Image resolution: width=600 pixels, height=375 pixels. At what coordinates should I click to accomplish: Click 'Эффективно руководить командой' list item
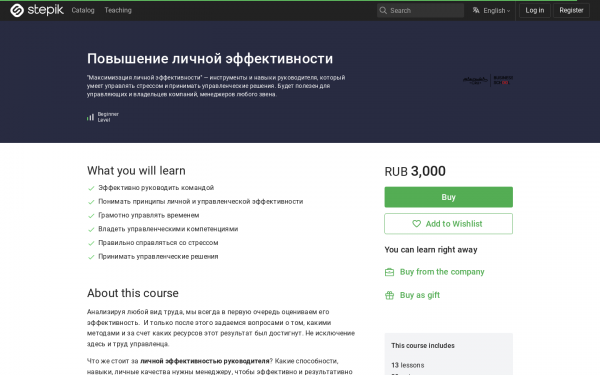click(x=156, y=188)
